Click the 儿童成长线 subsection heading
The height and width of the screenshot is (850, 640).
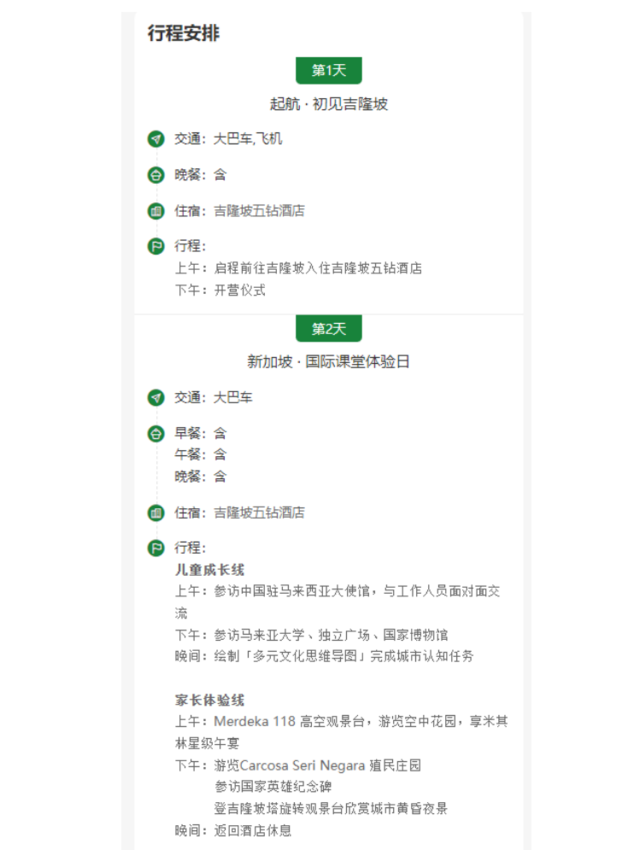coord(210,570)
